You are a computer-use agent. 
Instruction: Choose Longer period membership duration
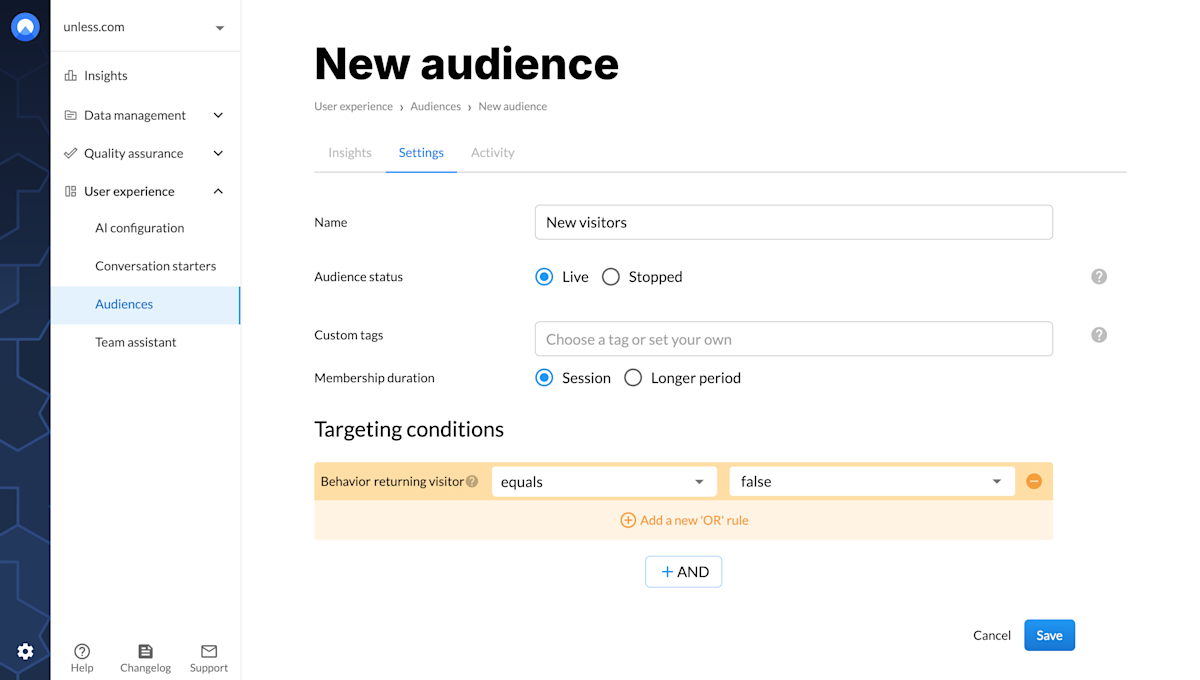pyautogui.click(x=633, y=378)
